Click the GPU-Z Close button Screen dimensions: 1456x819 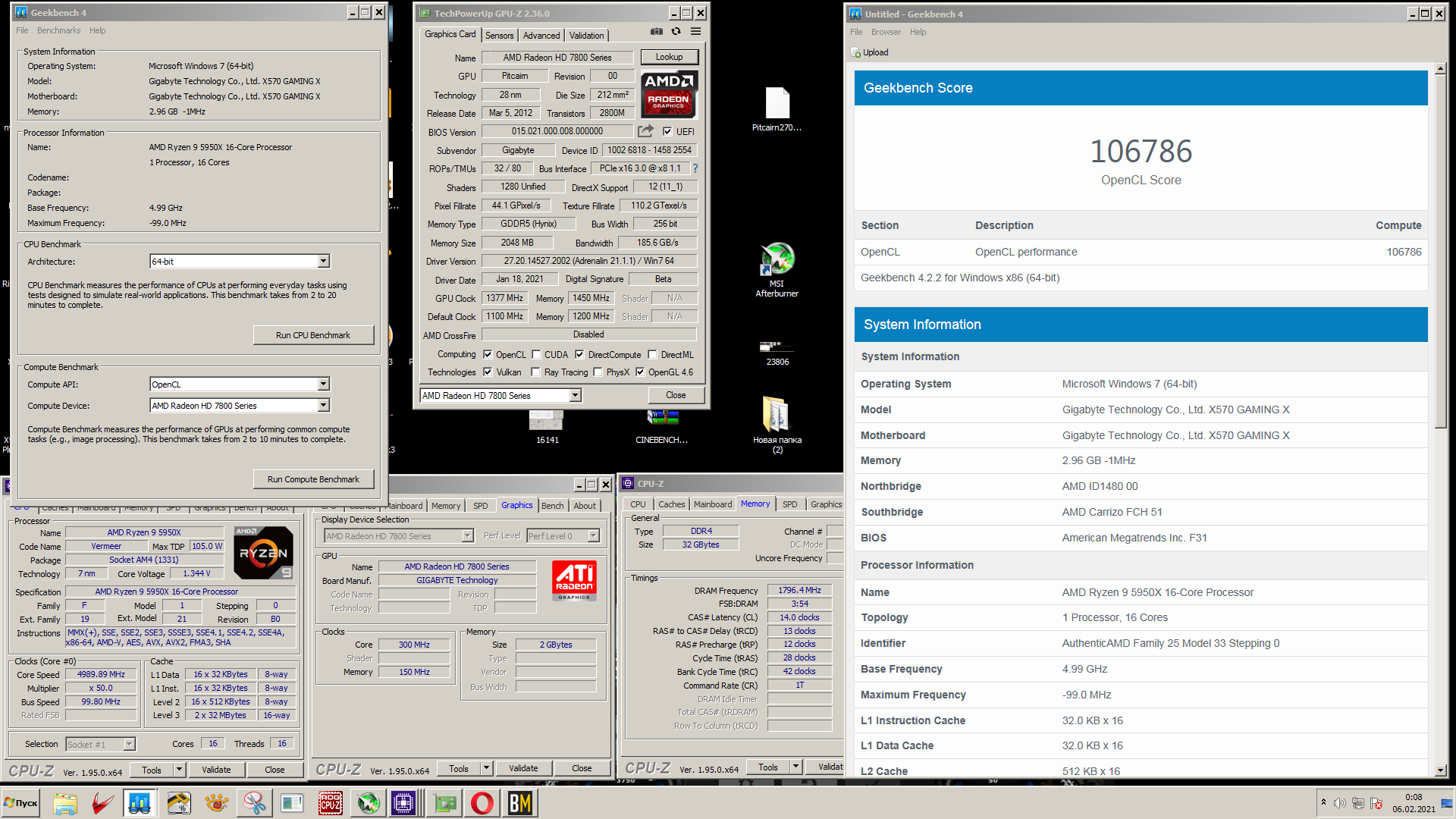pos(676,395)
